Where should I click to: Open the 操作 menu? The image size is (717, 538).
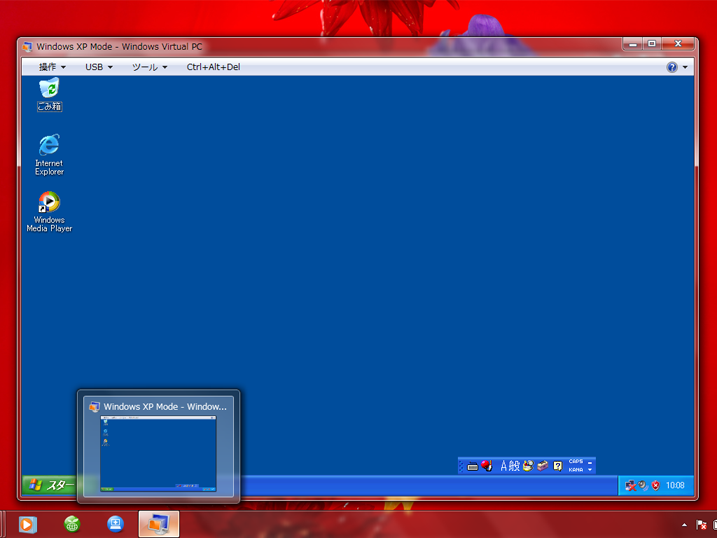52,67
